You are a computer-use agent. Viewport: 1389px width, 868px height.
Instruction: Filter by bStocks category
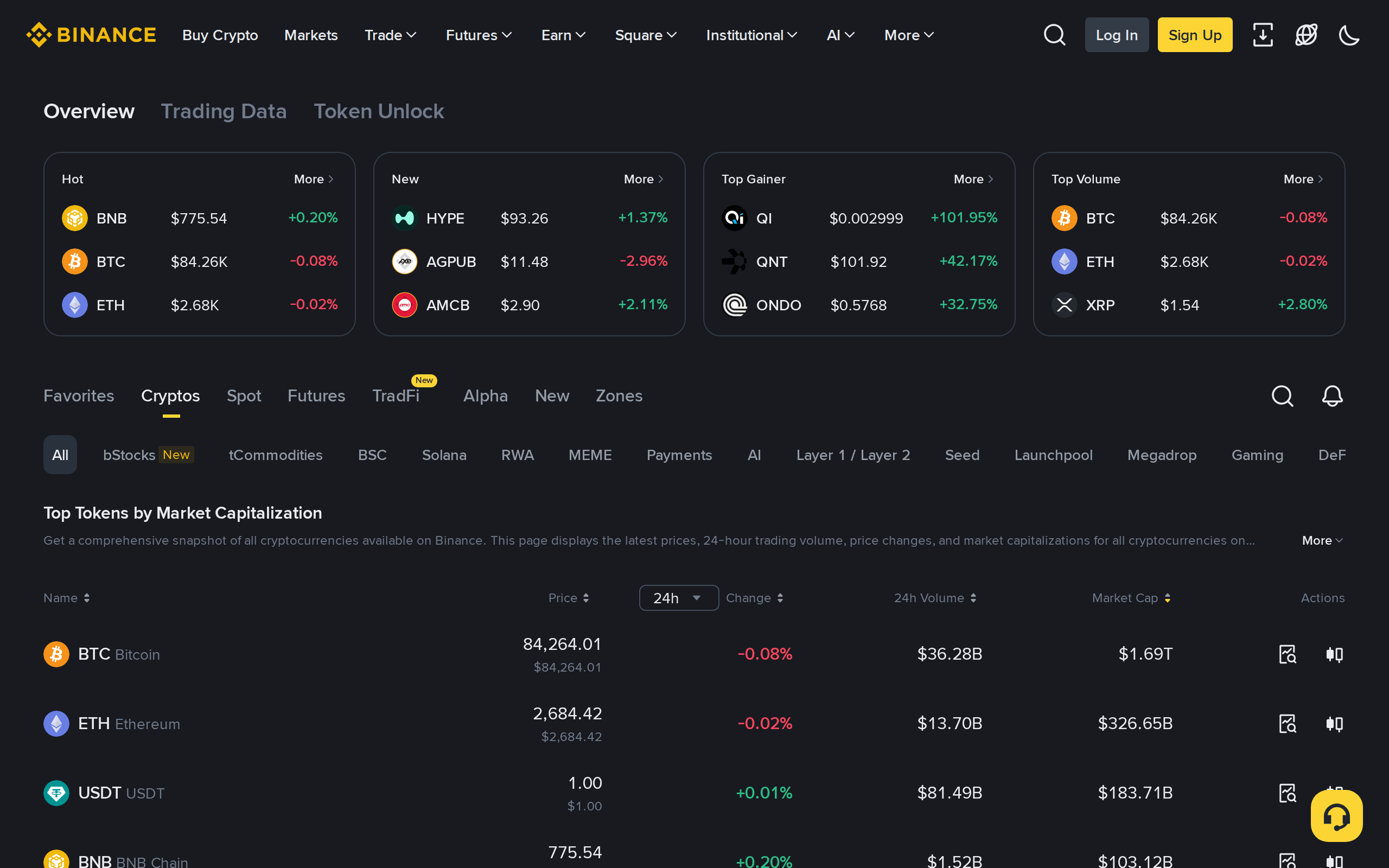pos(148,455)
